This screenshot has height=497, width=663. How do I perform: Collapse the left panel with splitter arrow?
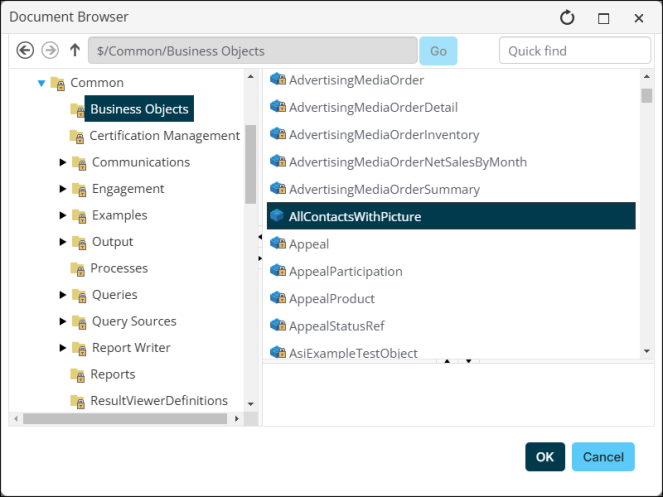click(x=260, y=237)
